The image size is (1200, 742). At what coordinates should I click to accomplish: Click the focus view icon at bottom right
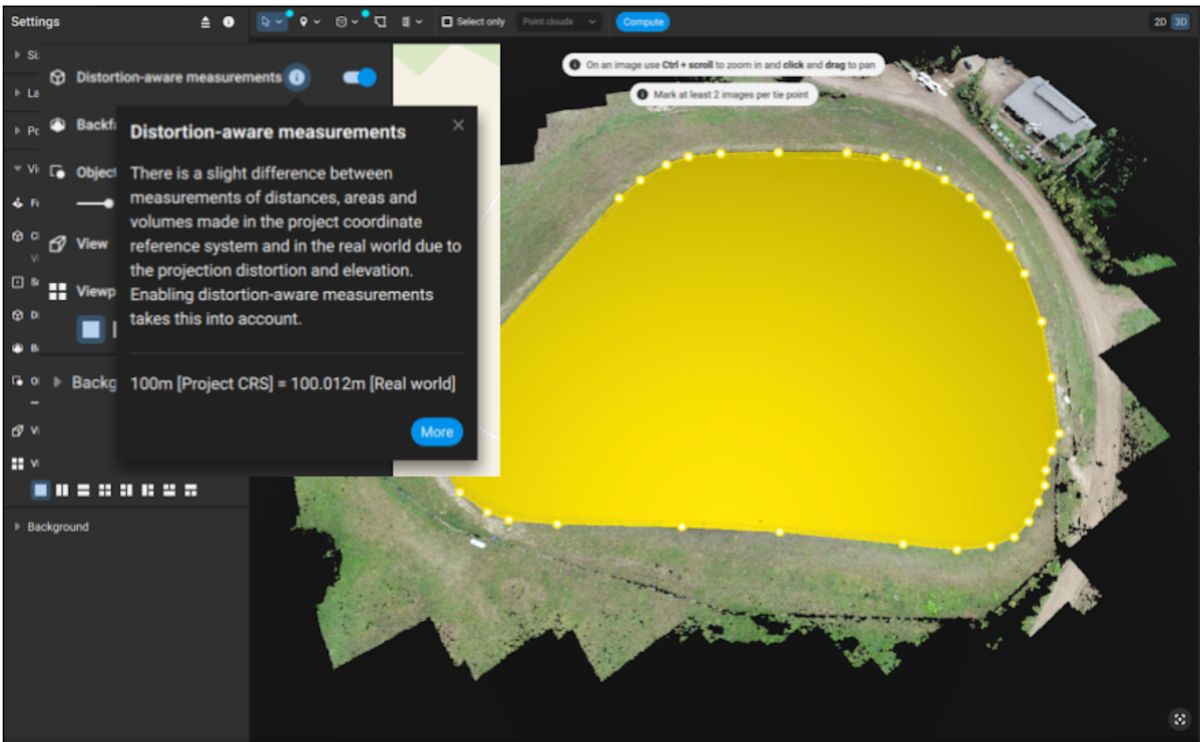coord(1180,719)
